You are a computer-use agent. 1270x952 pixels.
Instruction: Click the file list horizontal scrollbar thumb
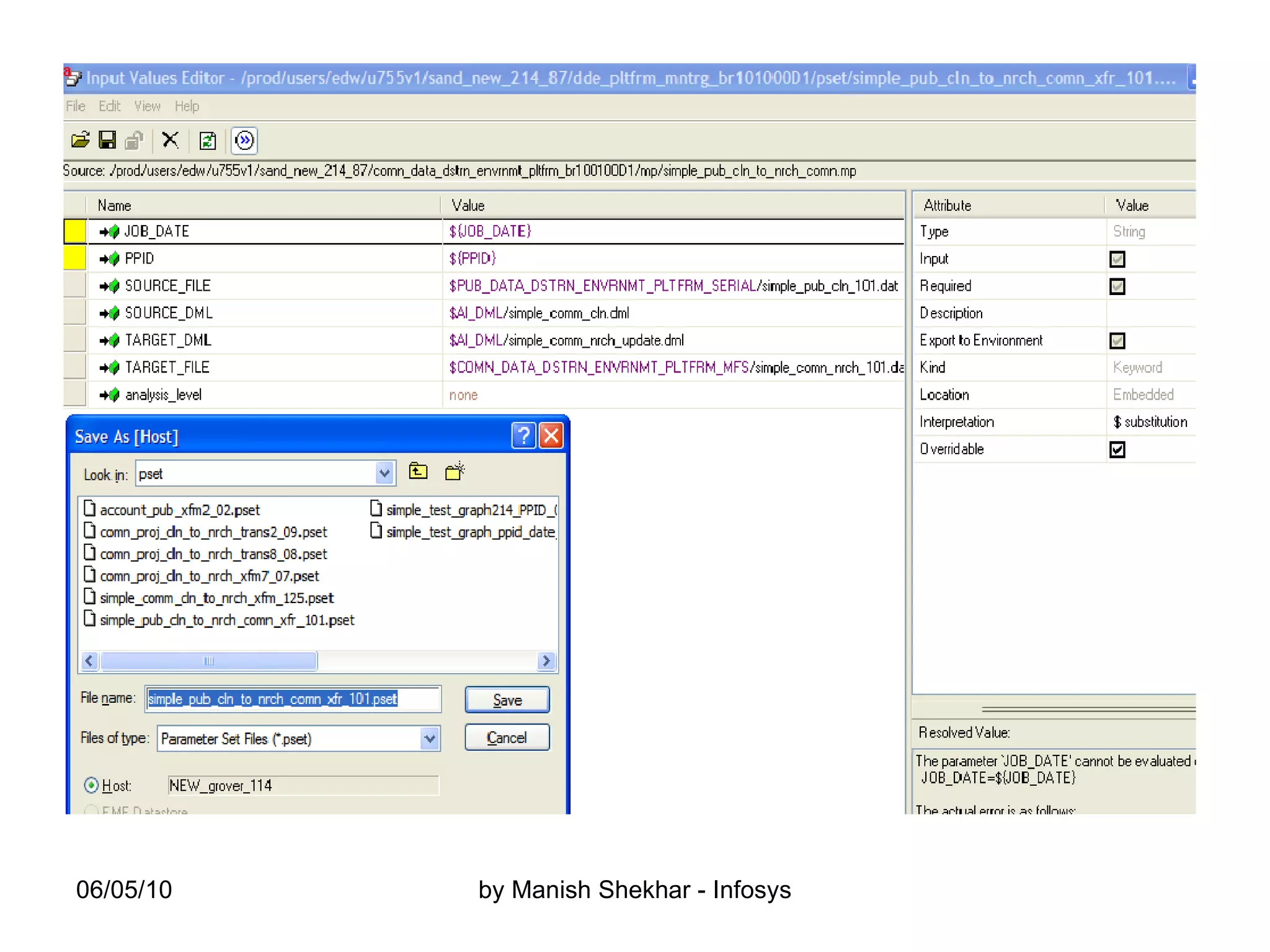pos(209,661)
